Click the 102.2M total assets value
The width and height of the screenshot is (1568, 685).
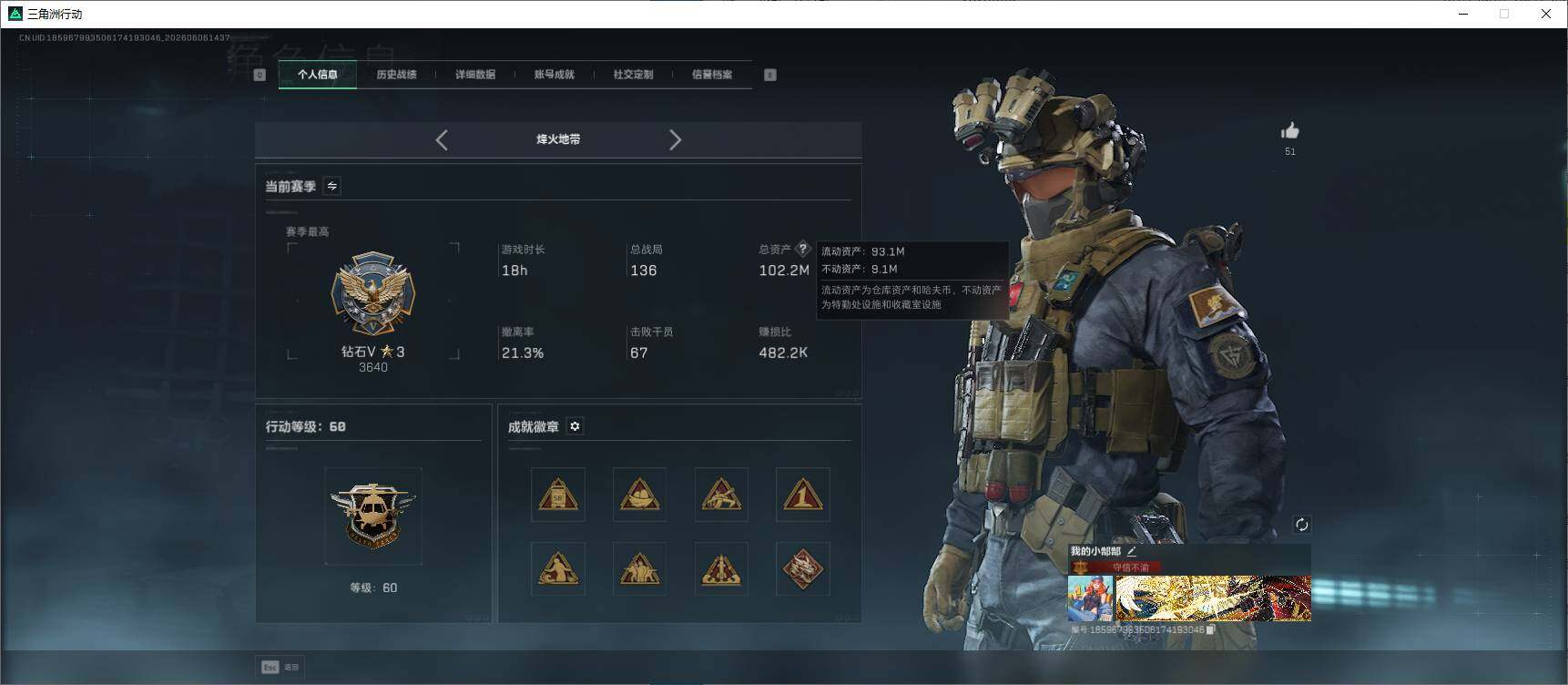tap(784, 271)
